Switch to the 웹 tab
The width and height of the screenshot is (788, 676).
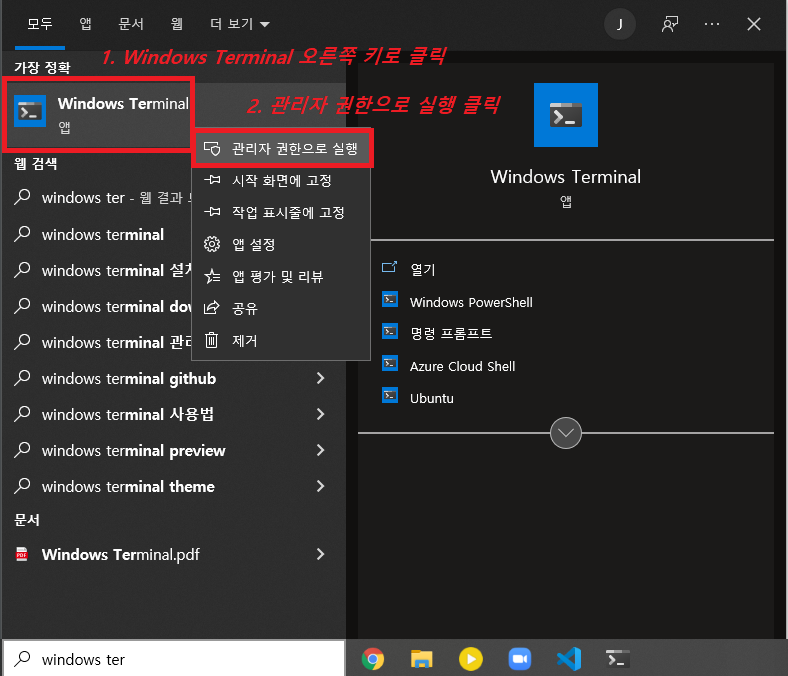(176, 24)
